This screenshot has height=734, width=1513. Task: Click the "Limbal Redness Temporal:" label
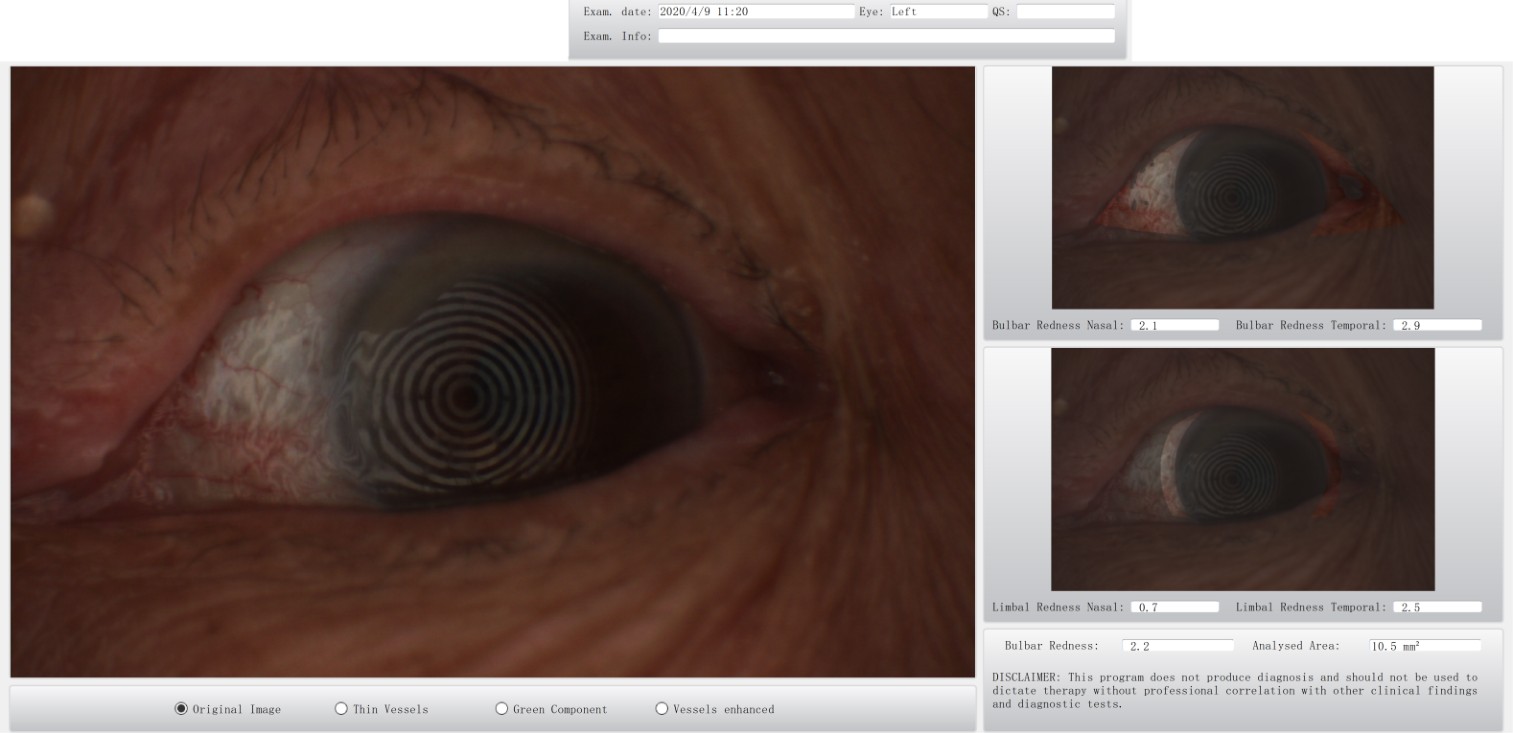click(x=1311, y=607)
